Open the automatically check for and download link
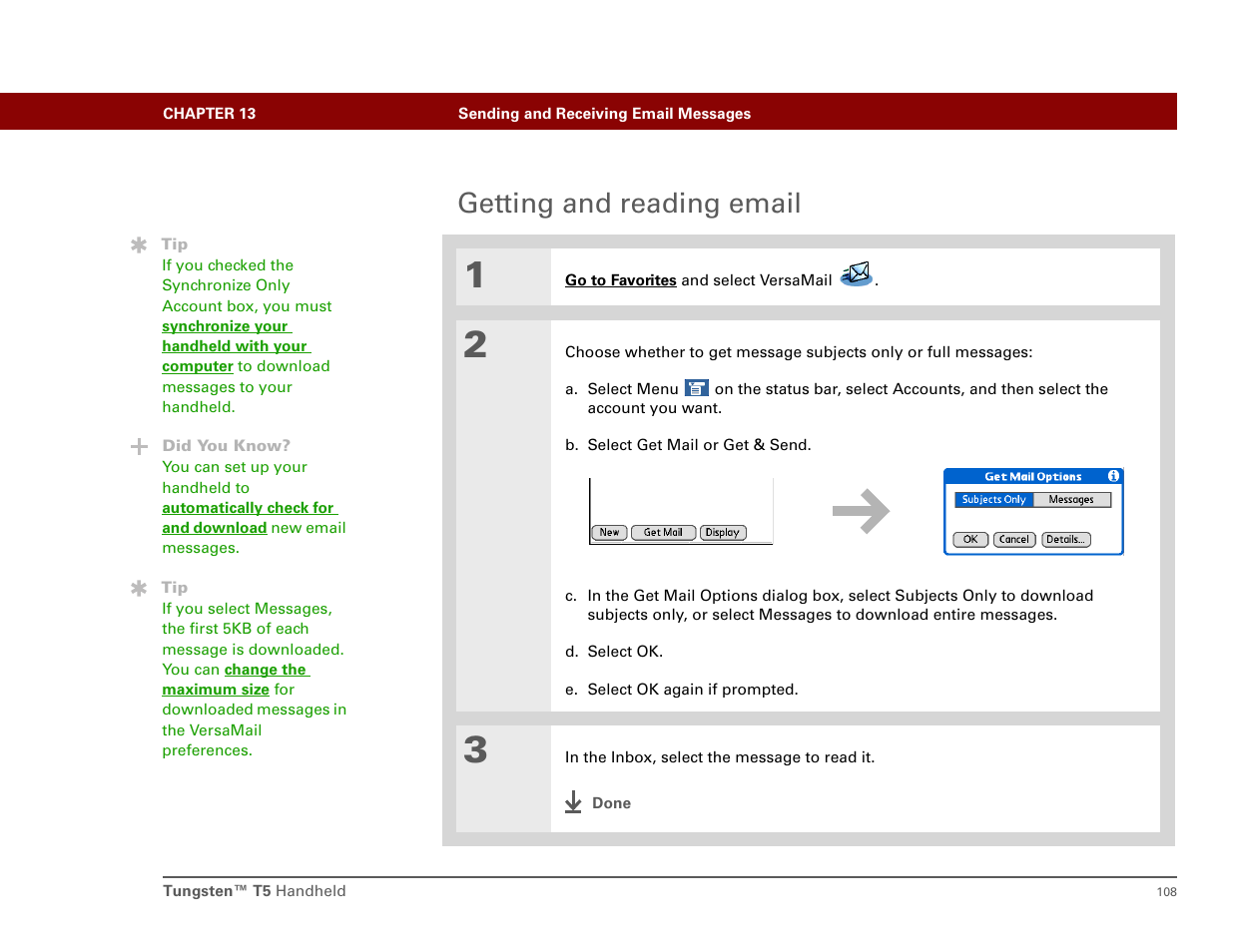 point(250,518)
